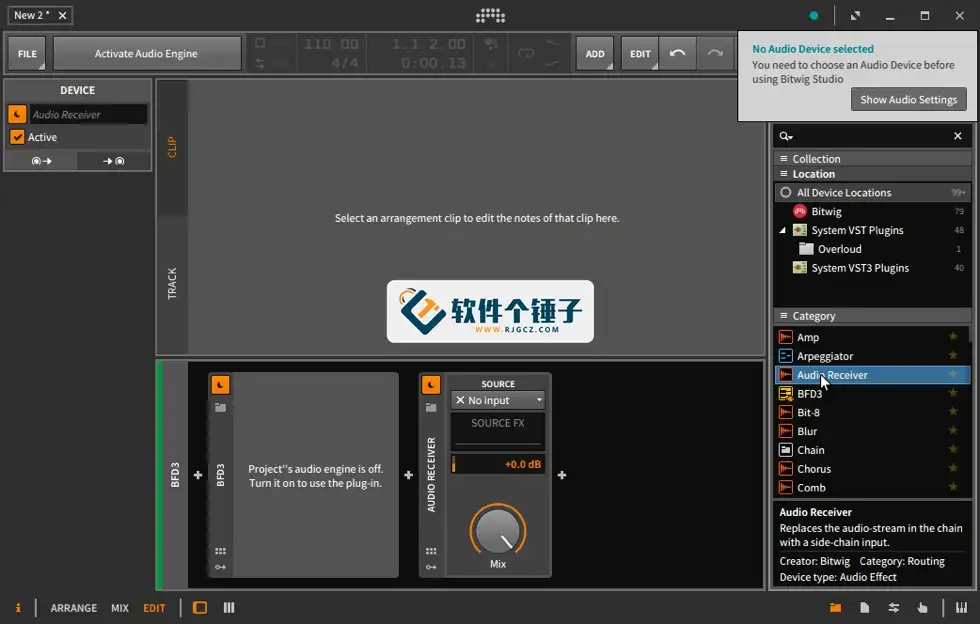This screenshot has width=980, height=624.
Task: Star the Bit-8 device
Action: pyautogui.click(x=953, y=411)
